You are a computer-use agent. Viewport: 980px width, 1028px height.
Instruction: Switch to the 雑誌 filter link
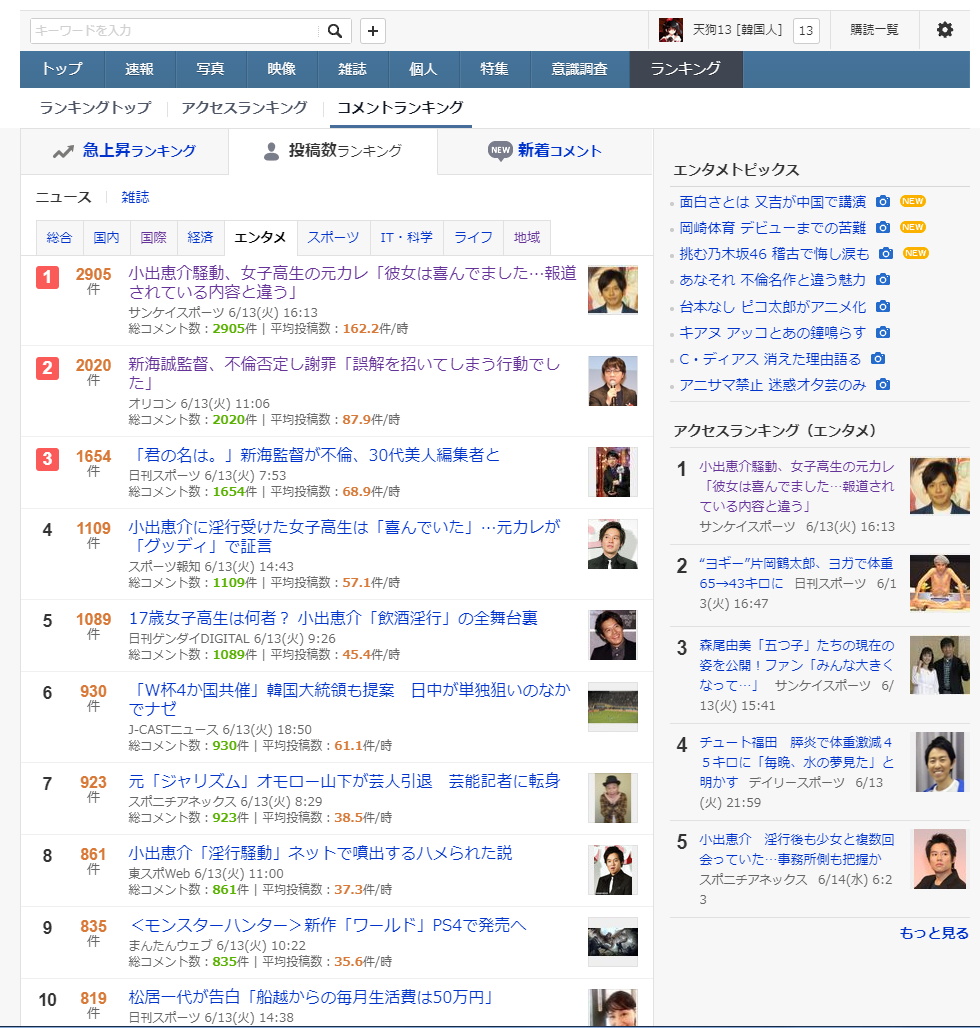tap(135, 197)
